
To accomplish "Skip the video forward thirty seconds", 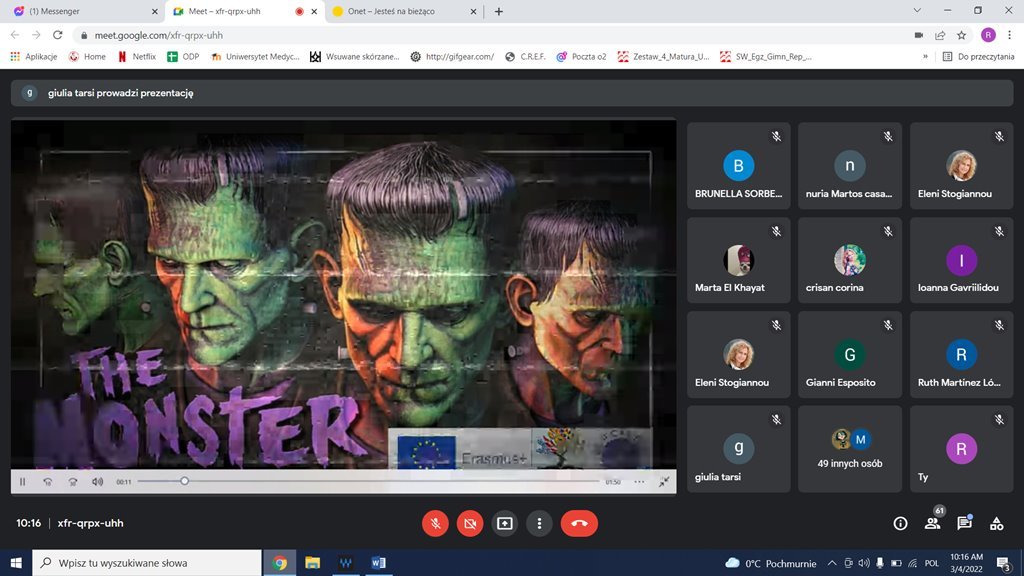I will pyautogui.click(x=72, y=481).
